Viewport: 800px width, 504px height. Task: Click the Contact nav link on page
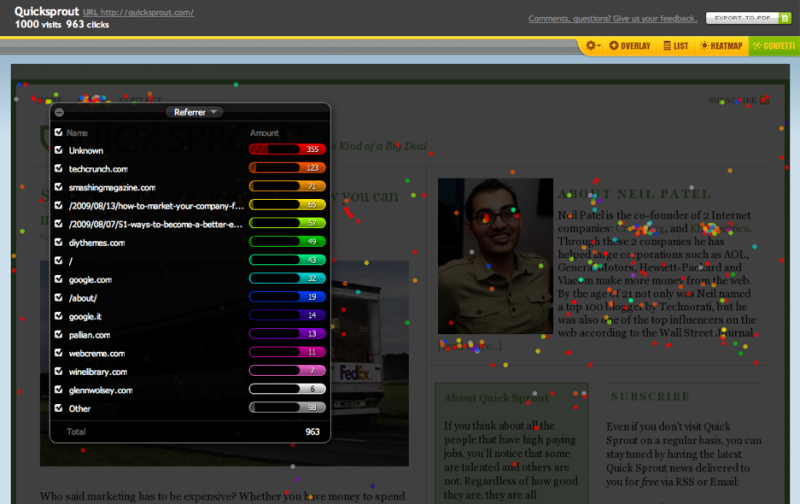coord(141,100)
